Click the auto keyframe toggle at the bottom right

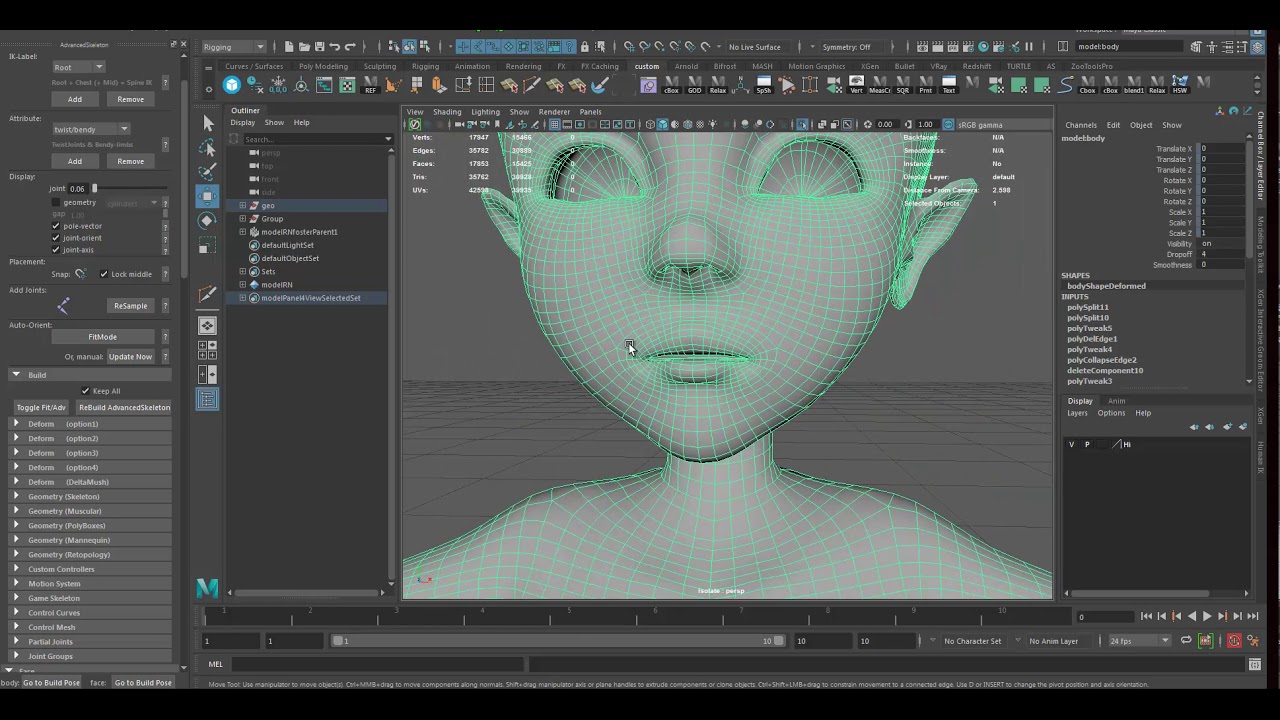click(x=1234, y=641)
